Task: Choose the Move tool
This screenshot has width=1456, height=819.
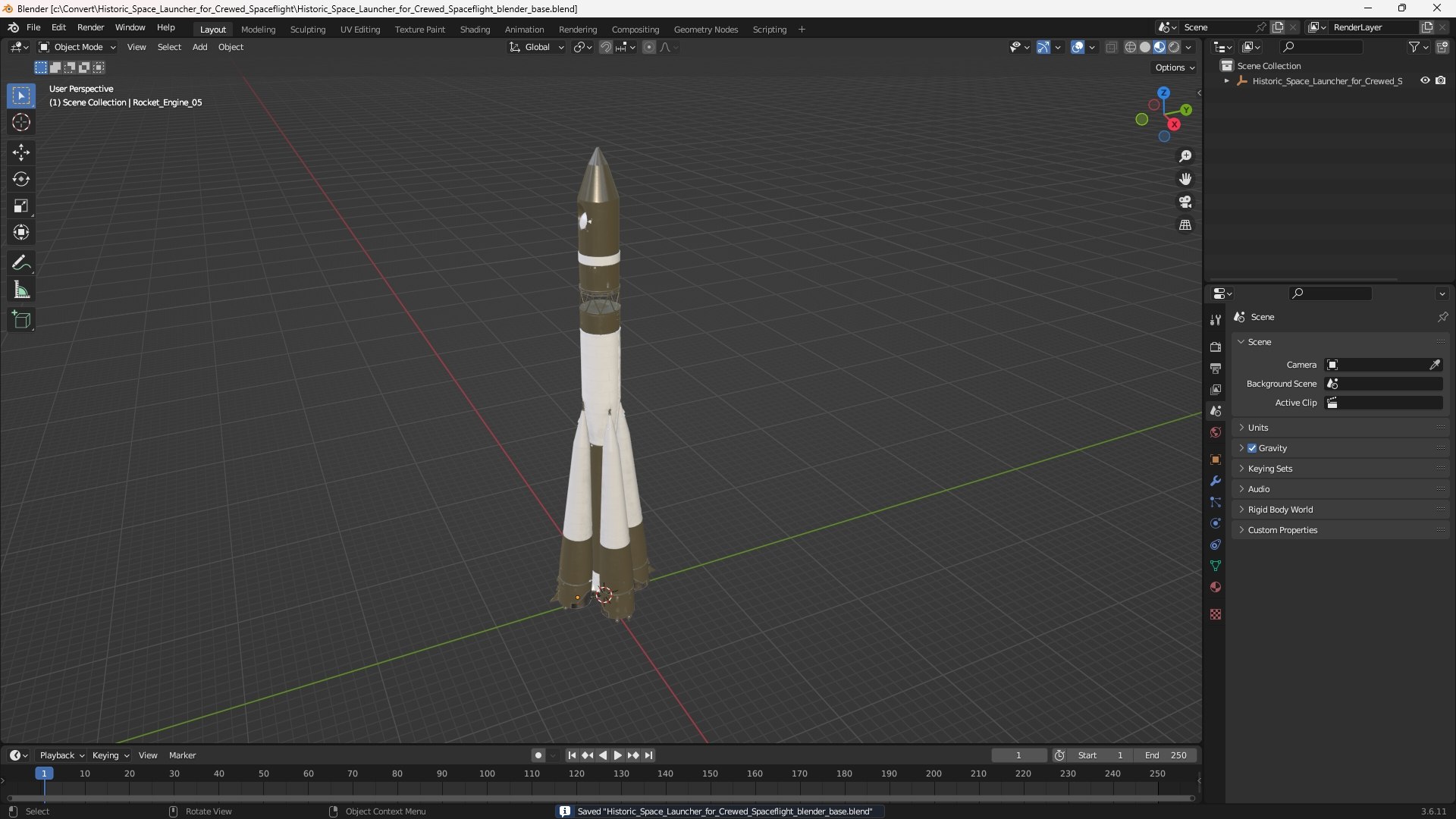Action: pyautogui.click(x=21, y=152)
